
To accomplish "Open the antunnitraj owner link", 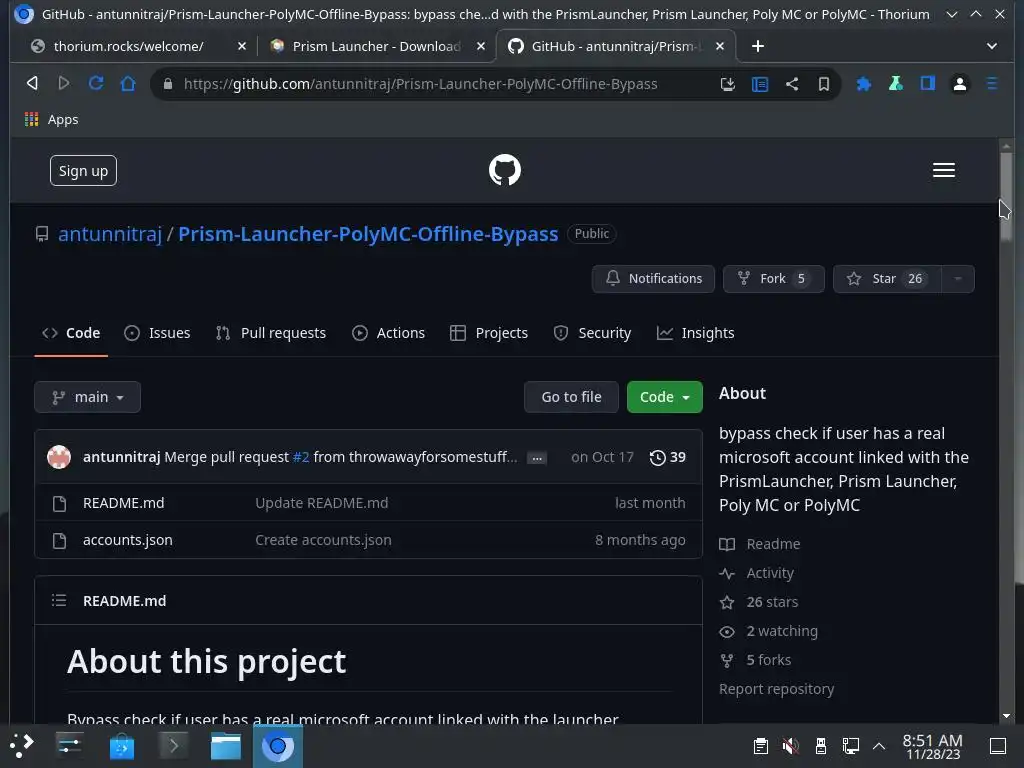I will [110, 234].
